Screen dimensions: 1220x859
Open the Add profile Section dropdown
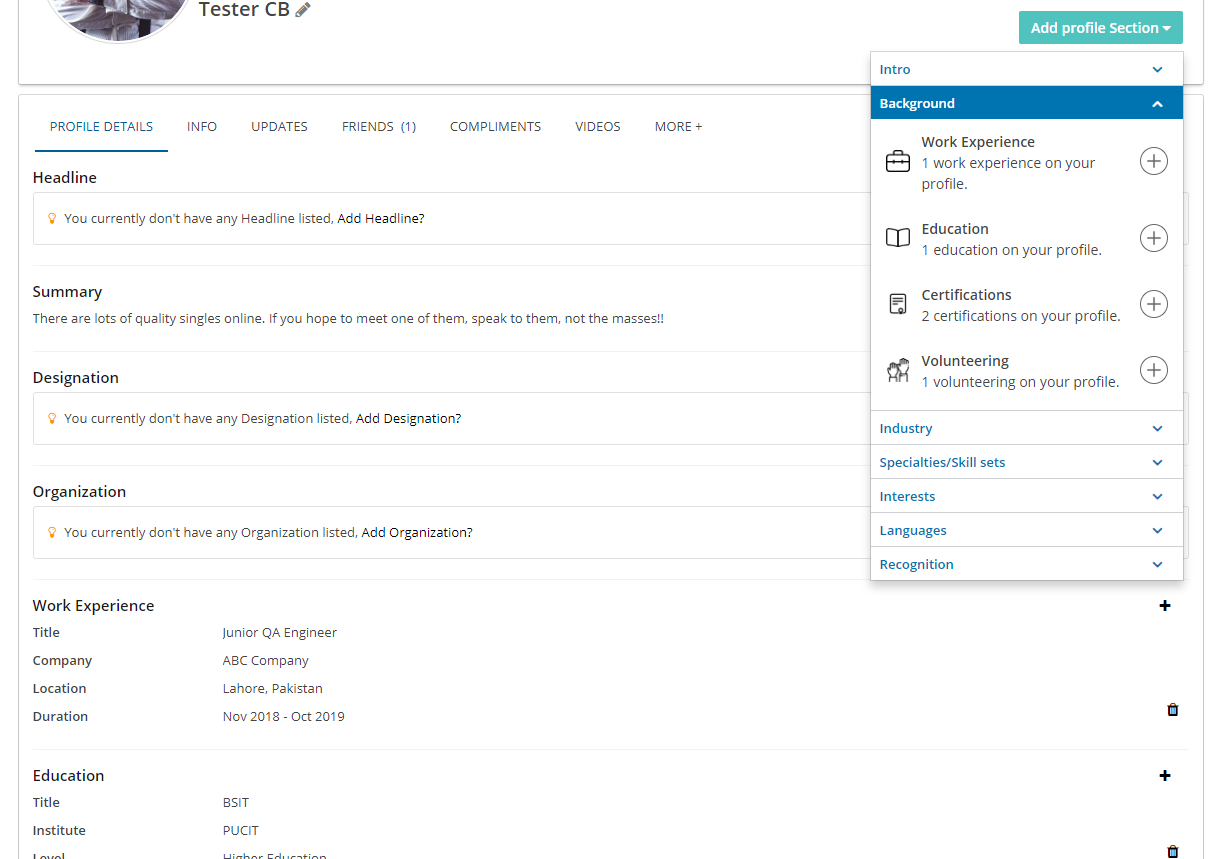(1100, 28)
